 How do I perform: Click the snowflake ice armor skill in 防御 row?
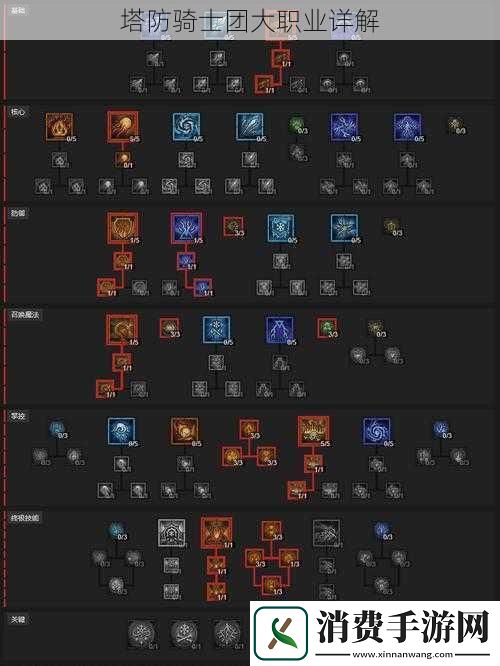pyautogui.click(x=280, y=228)
